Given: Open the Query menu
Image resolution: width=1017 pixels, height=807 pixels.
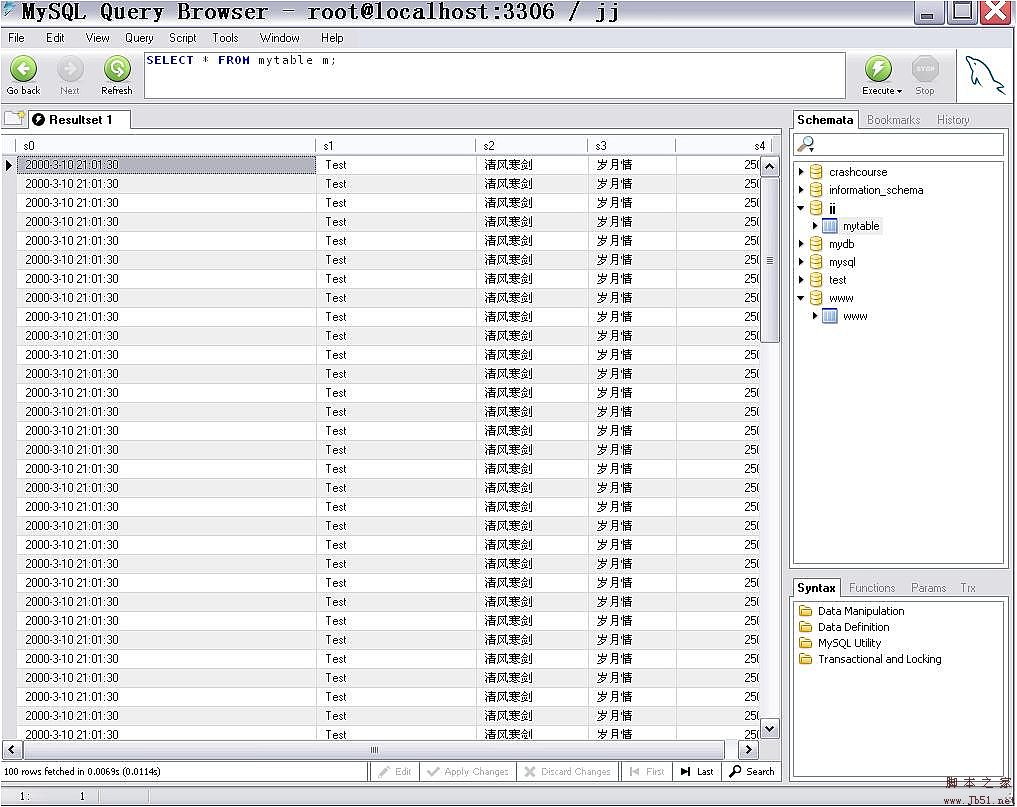Looking at the screenshot, I should click(x=139, y=38).
